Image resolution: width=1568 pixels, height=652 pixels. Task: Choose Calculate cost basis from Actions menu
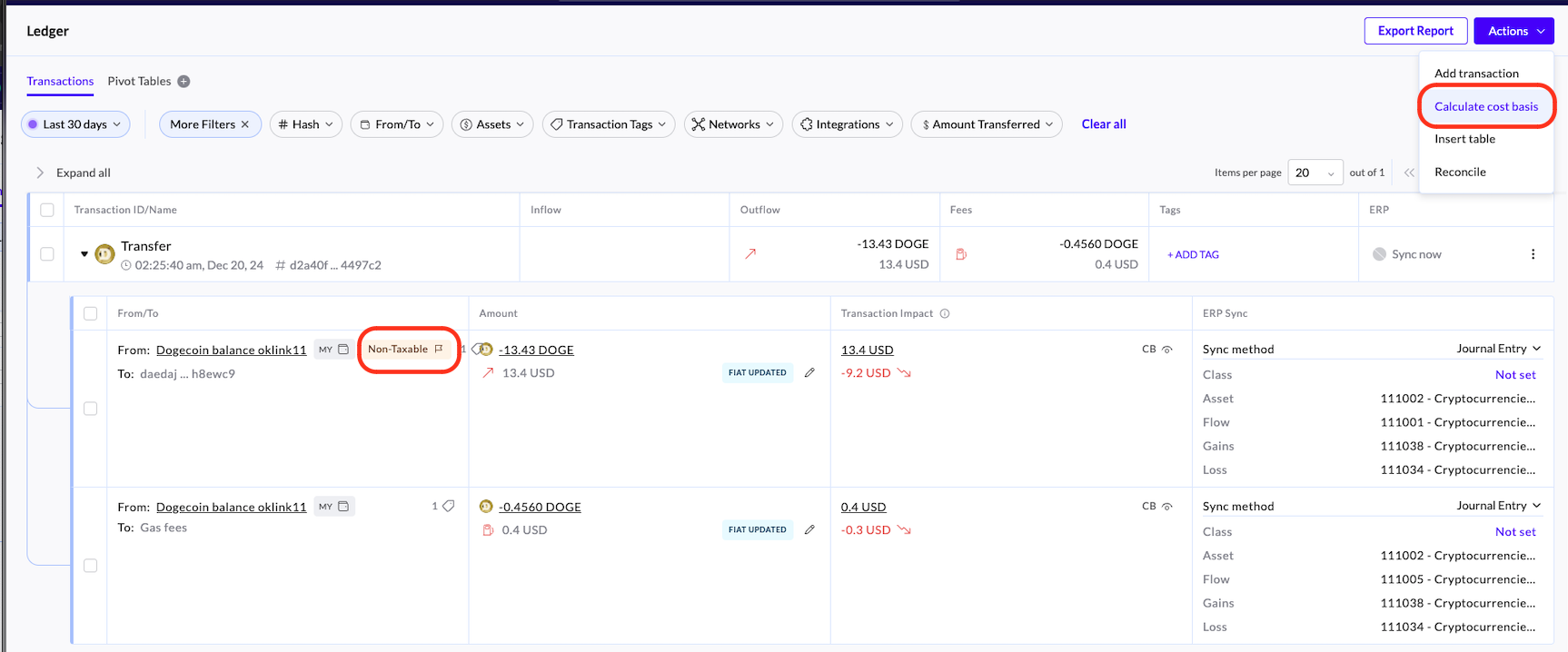coord(1485,106)
